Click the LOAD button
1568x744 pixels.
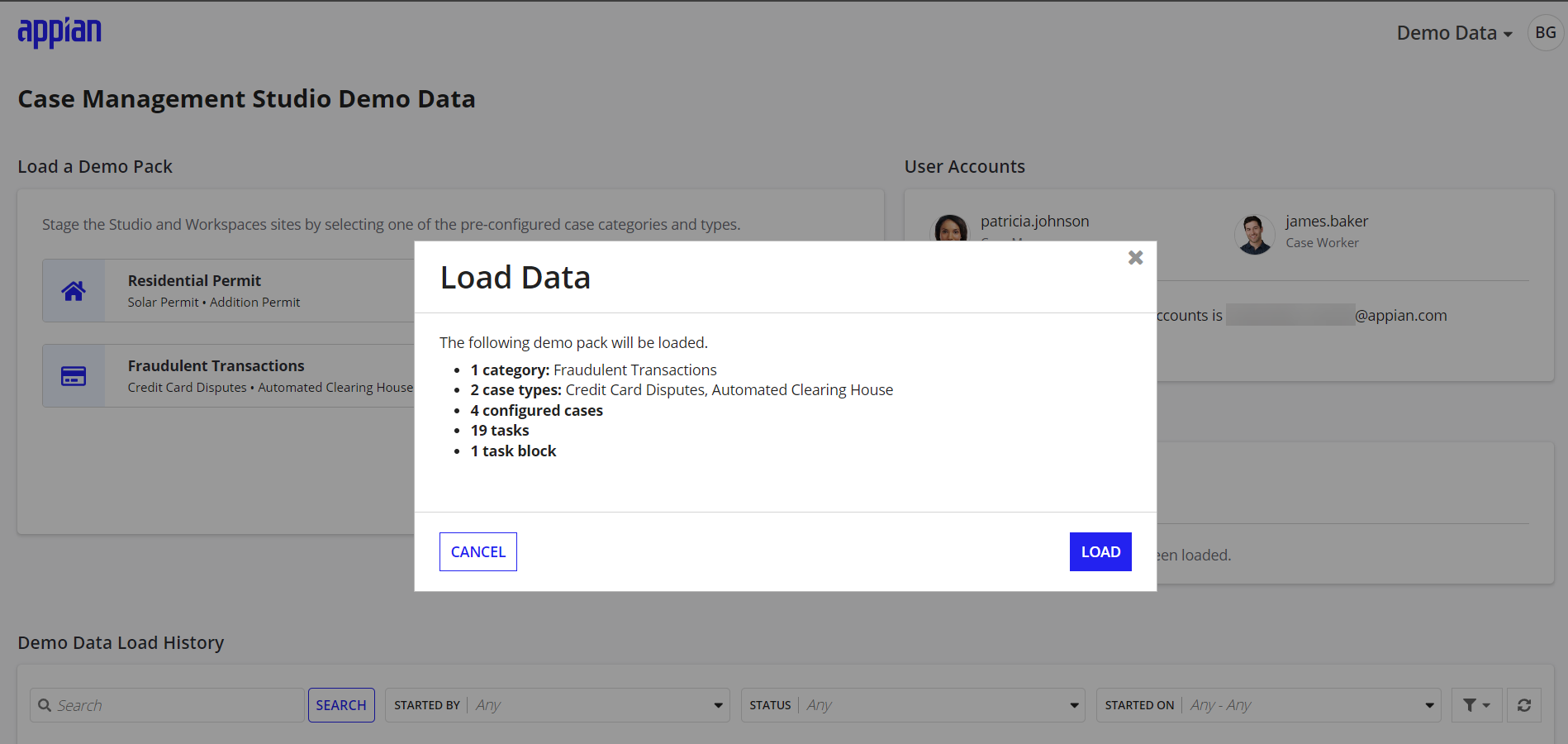click(1100, 551)
